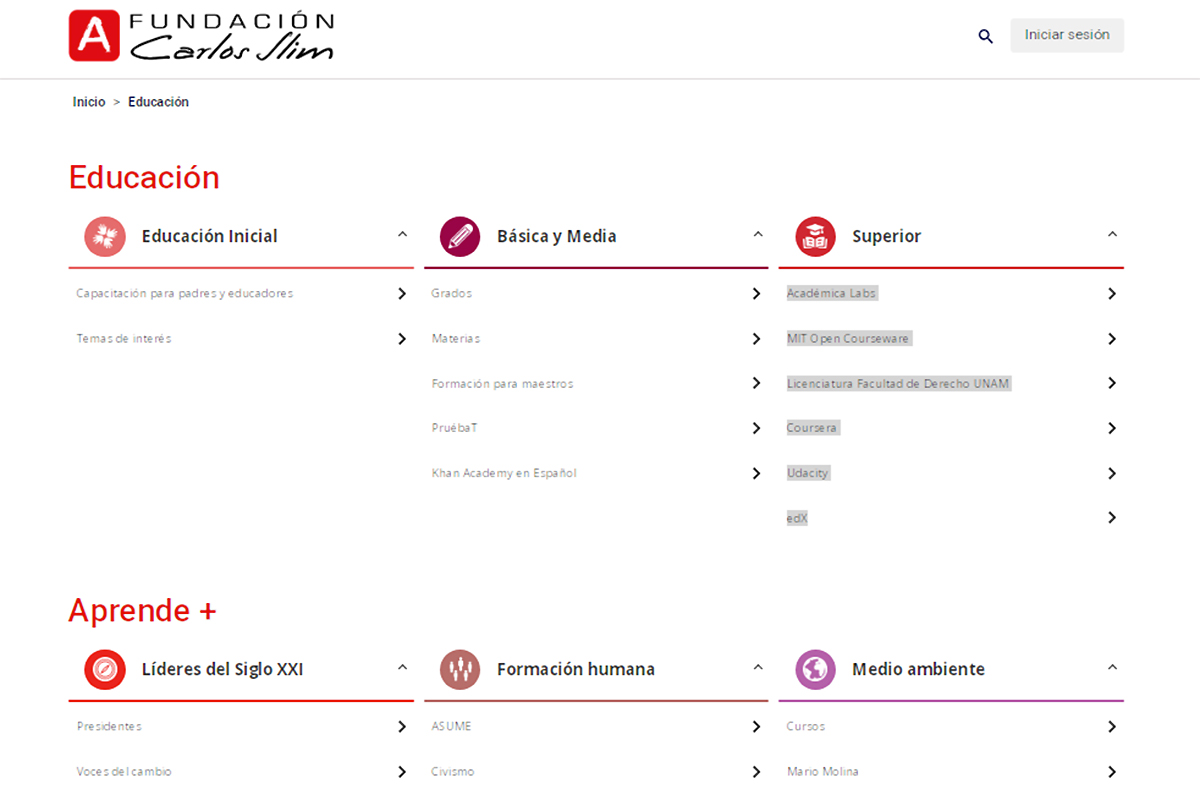Screen dimensions: 1200x800
Task: Collapse the Superior section chevron
Action: (1112, 235)
